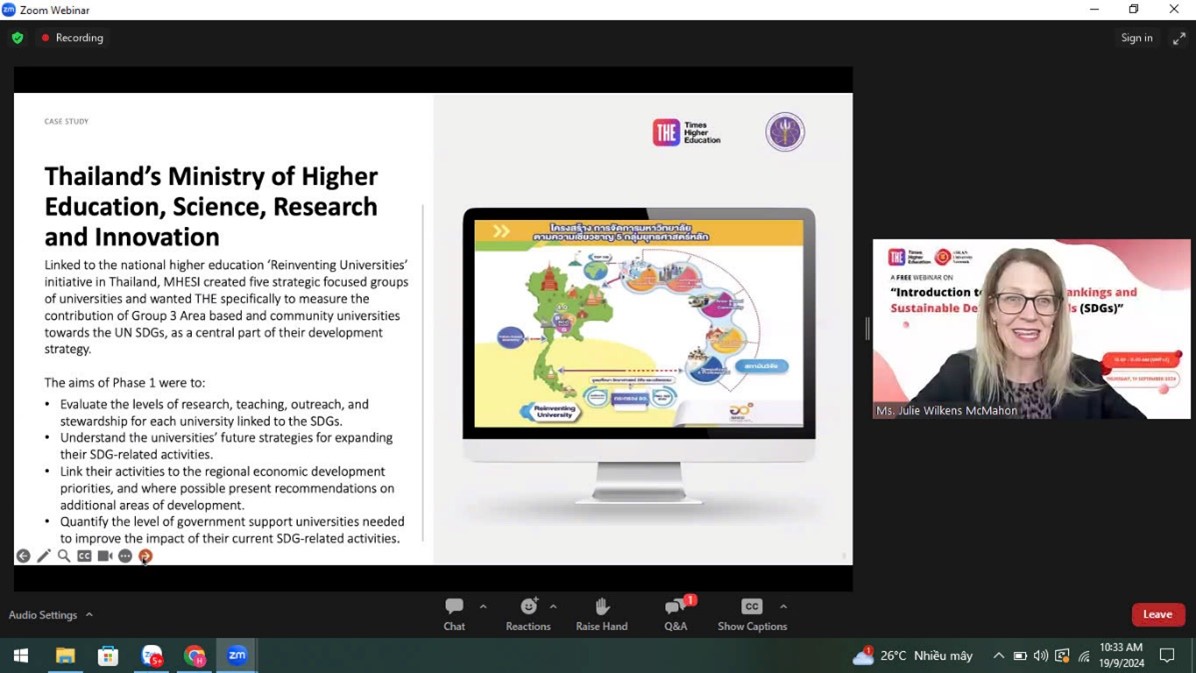Show hidden system tray icons
The width and height of the screenshot is (1196, 673).
[x=998, y=655]
